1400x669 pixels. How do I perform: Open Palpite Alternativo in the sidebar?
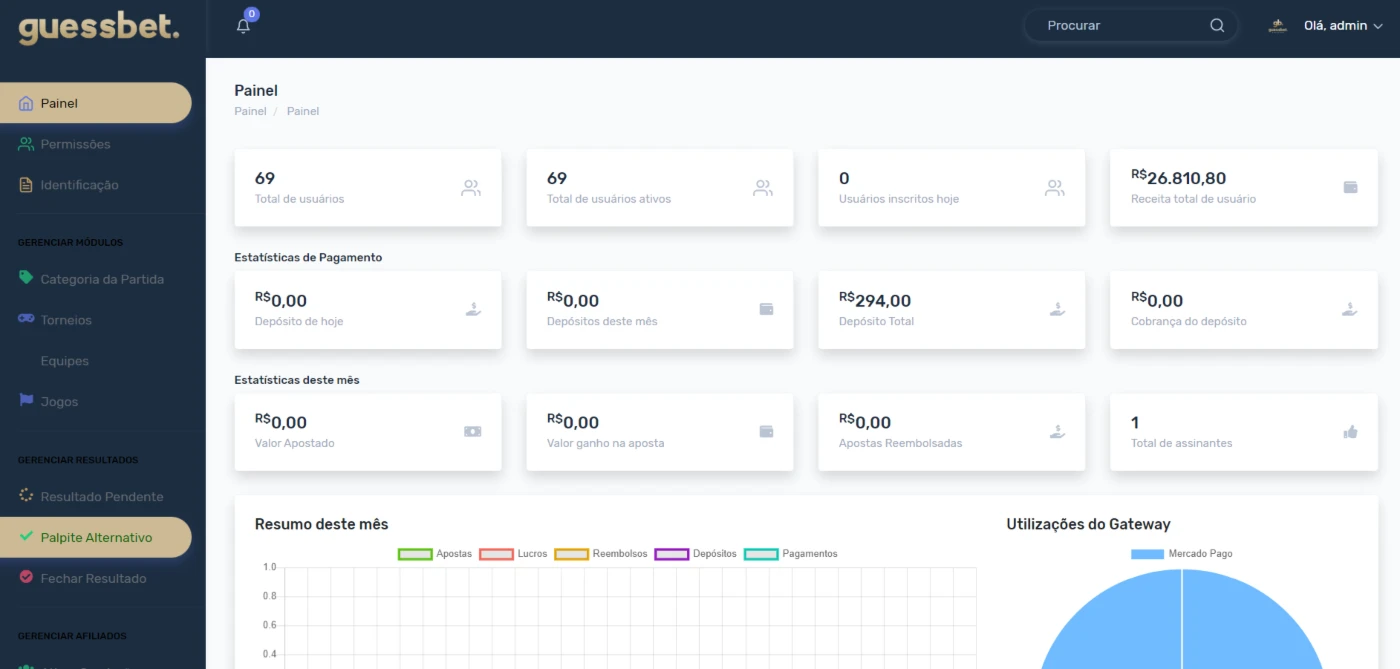96,538
